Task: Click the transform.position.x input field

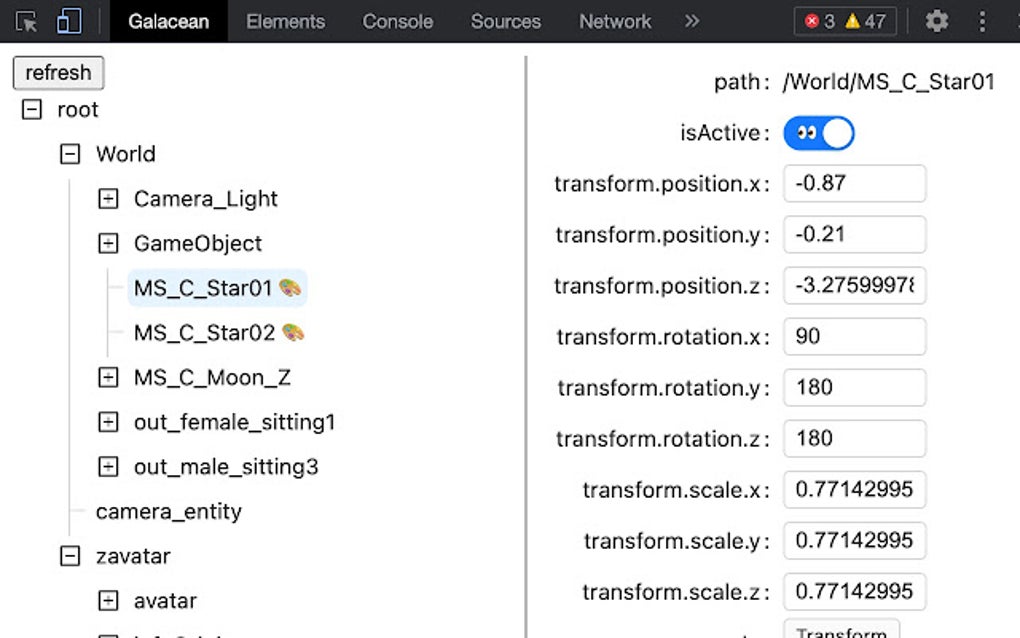Action: [854, 184]
